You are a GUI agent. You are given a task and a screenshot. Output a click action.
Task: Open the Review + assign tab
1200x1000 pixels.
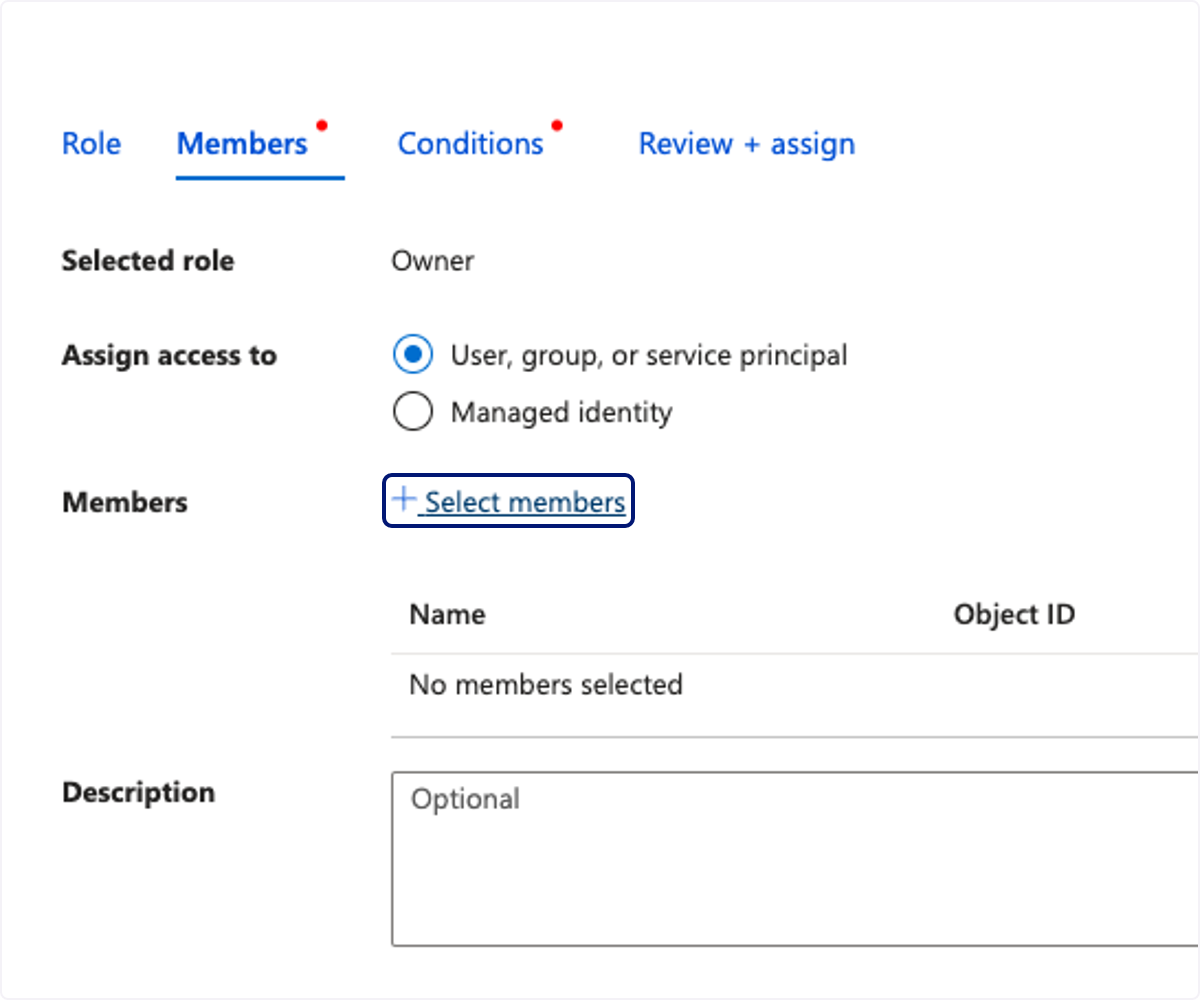click(x=747, y=144)
